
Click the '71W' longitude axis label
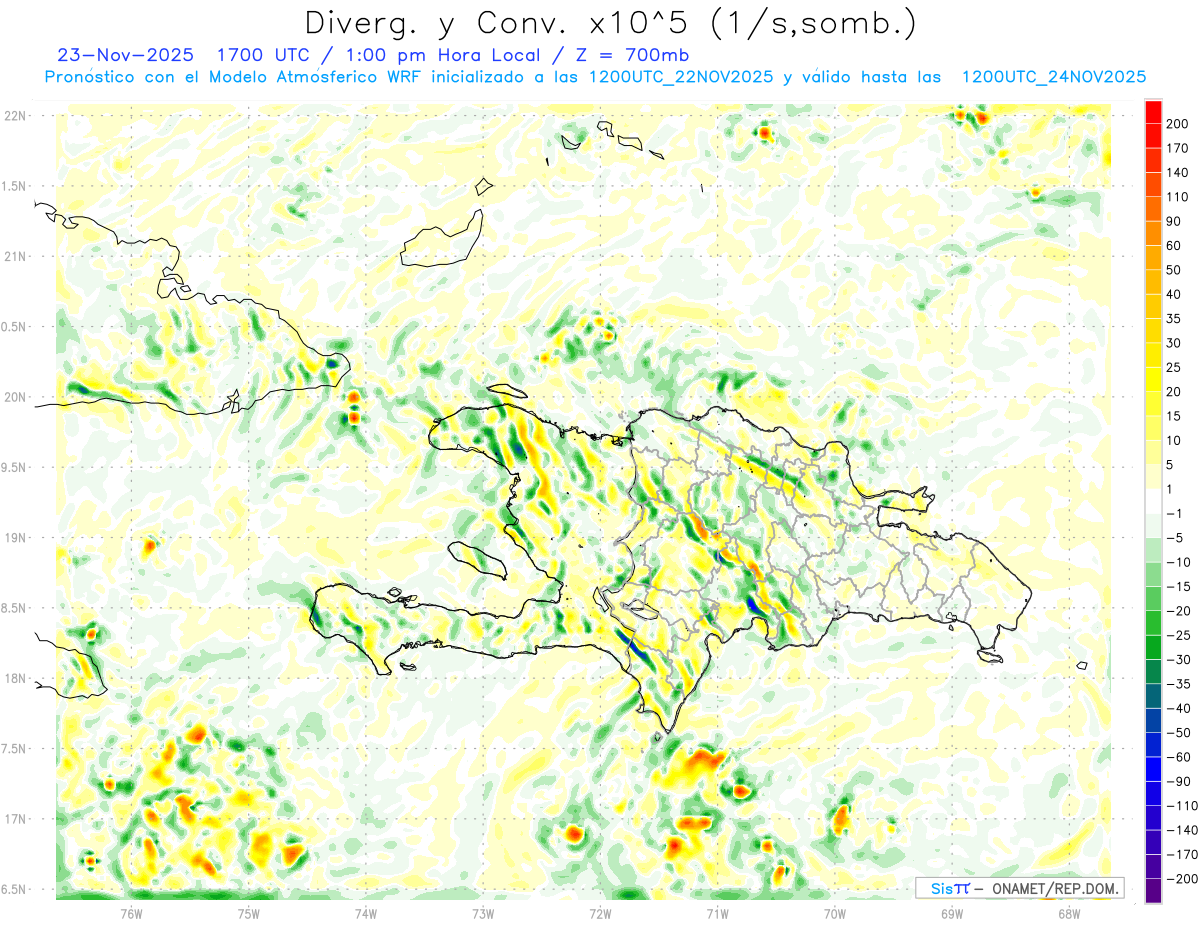tap(717, 913)
